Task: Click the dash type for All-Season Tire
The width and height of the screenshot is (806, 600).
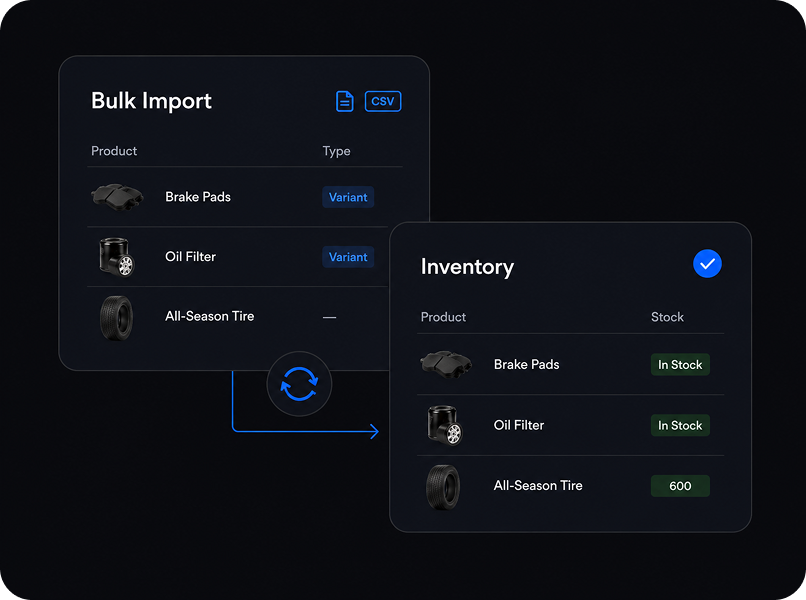Action: (329, 317)
